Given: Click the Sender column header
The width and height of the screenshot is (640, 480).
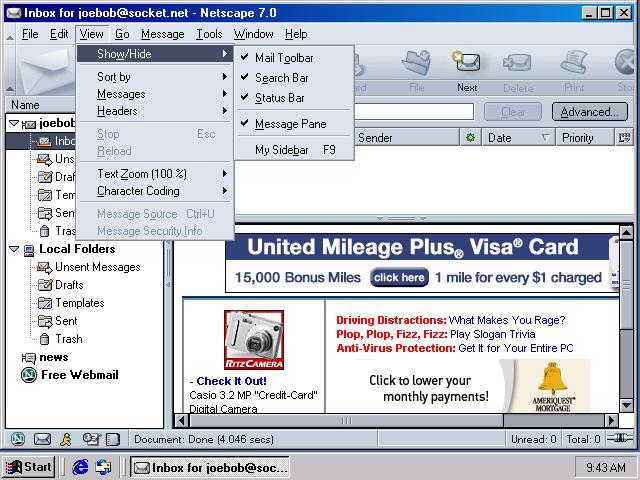Looking at the screenshot, I should click(x=407, y=138).
